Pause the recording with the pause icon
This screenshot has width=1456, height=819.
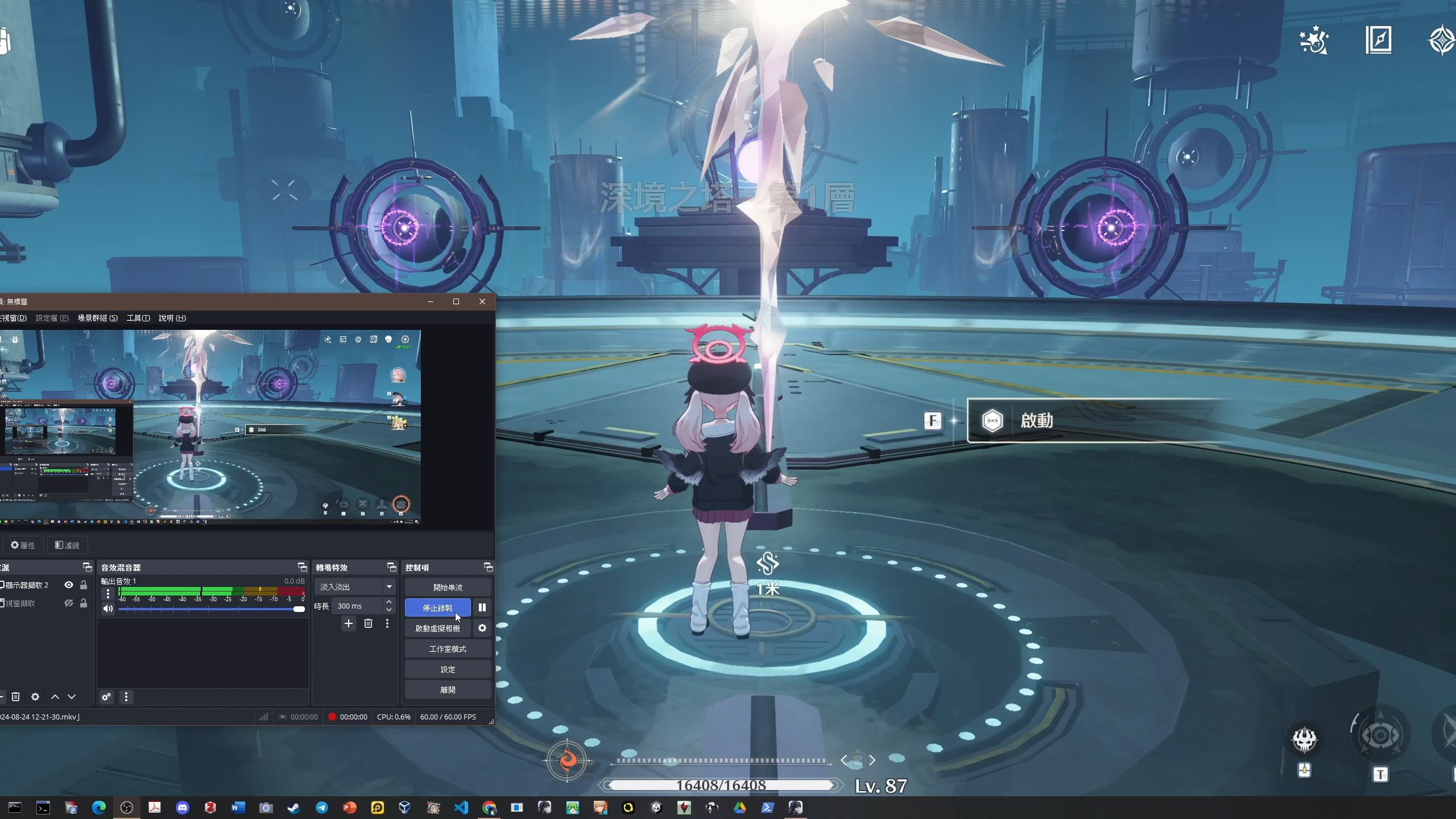point(482,607)
